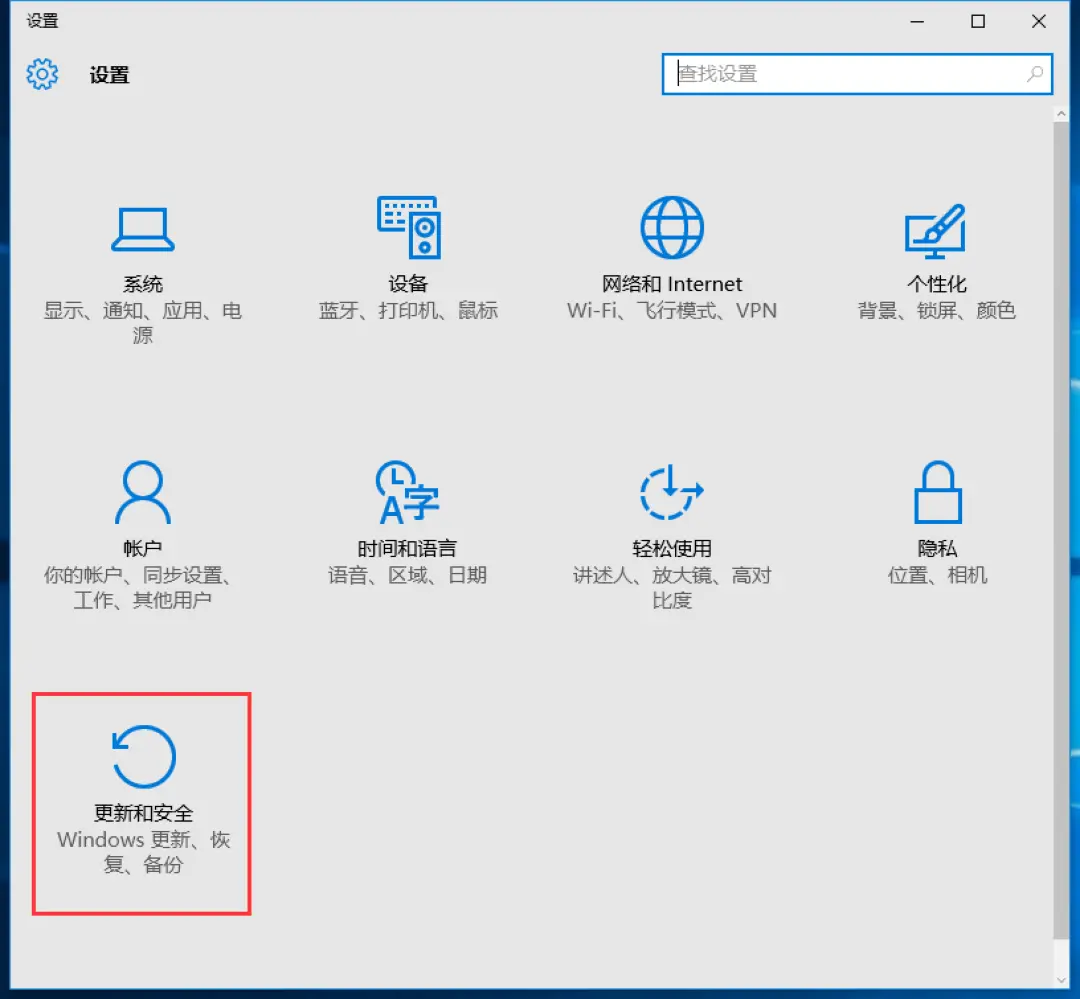Viewport: 1080px width, 999px height.
Task: Click the scrollbar up arrow on the right
Action: 1063,112
